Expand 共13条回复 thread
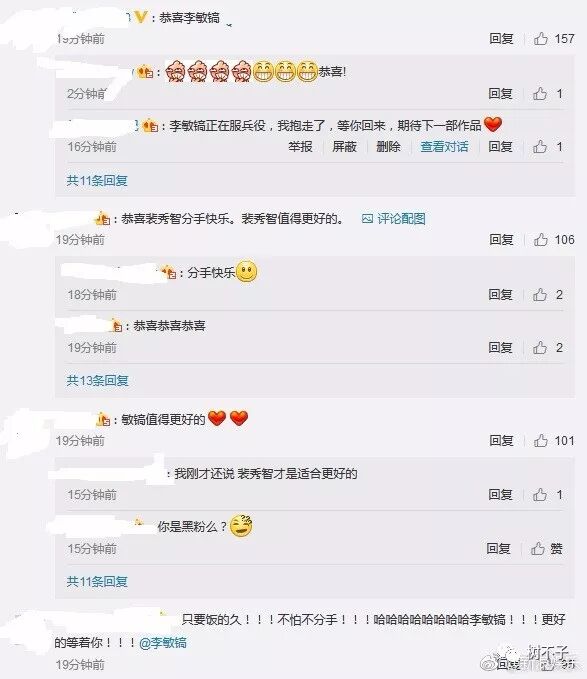The image size is (587, 679). (97, 381)
